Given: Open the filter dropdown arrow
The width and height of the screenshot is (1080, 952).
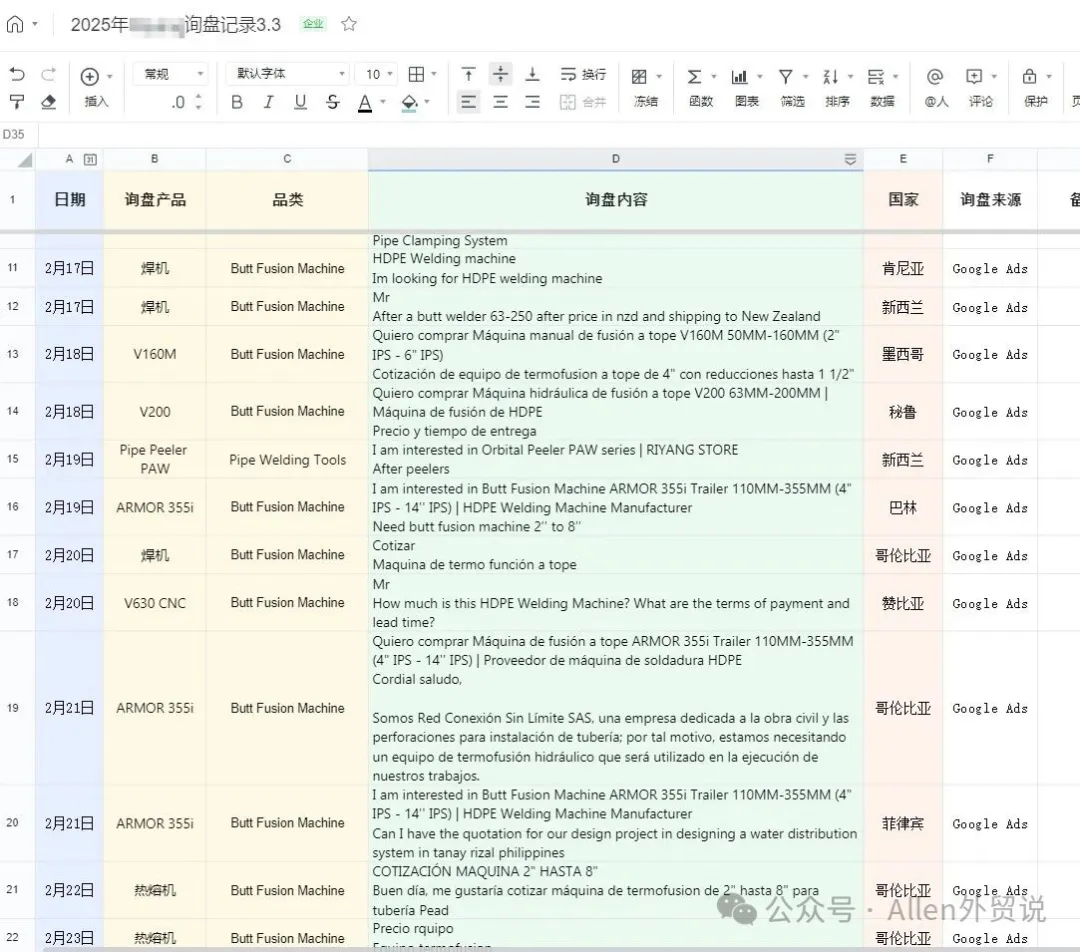Looking at the screenshot, I should pyautogui.click(x=805, y=76).
